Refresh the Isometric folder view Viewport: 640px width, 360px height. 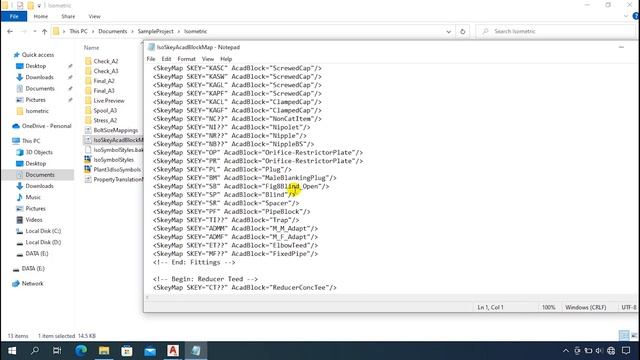pyautogui.click(x=462, y=31)
